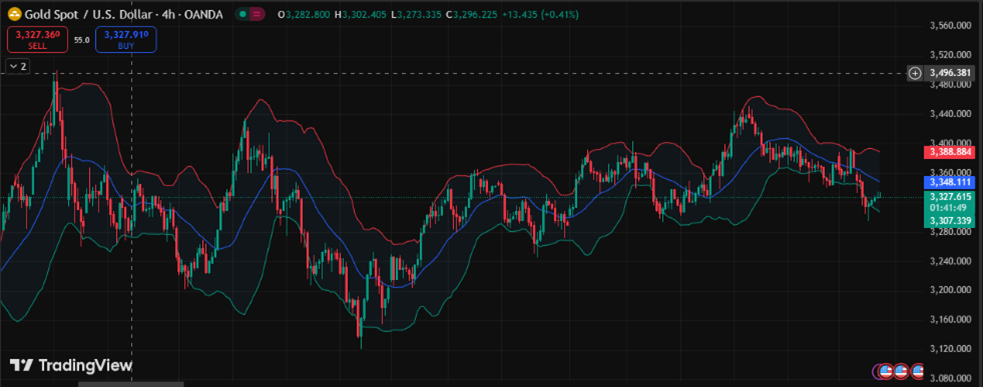This screenshot has width=983, height=387.
Task: Collapse the indicator legend showing 2
Action: [18, 66]
